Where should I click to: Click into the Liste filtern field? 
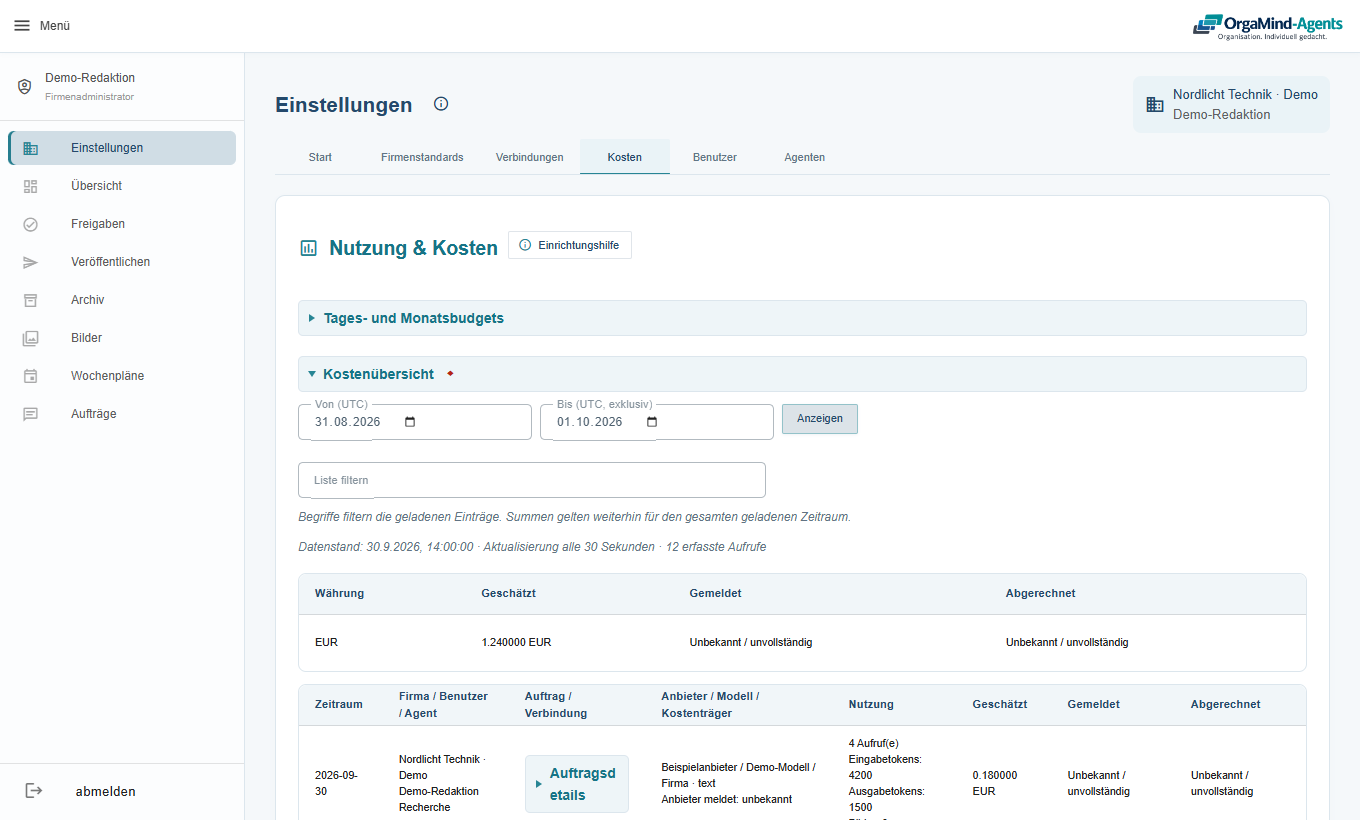click(532, 480)
